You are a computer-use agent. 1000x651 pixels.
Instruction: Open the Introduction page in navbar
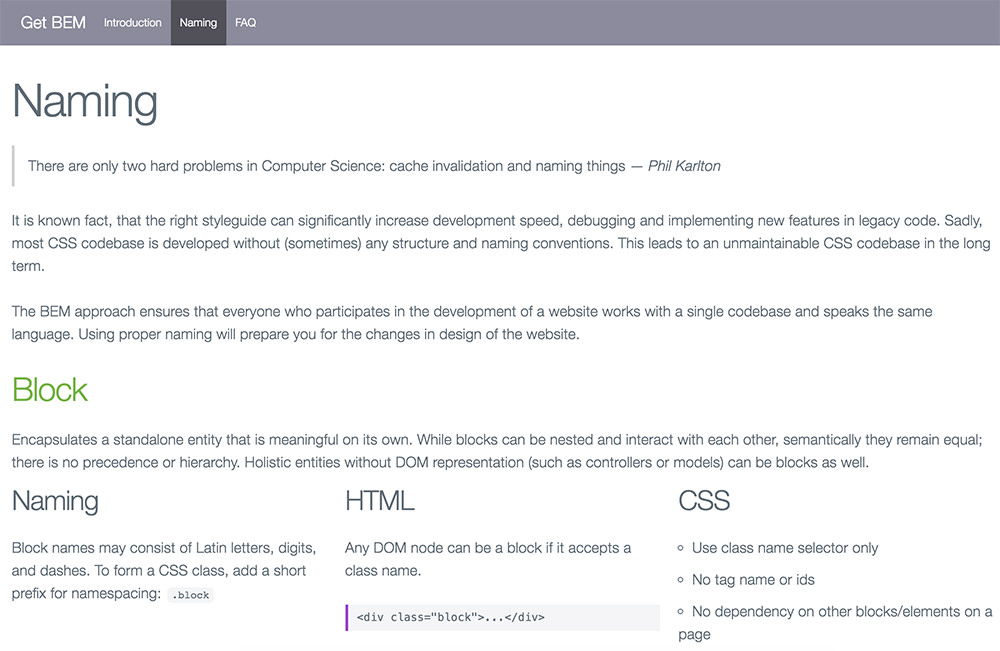(x=132, y=22)
